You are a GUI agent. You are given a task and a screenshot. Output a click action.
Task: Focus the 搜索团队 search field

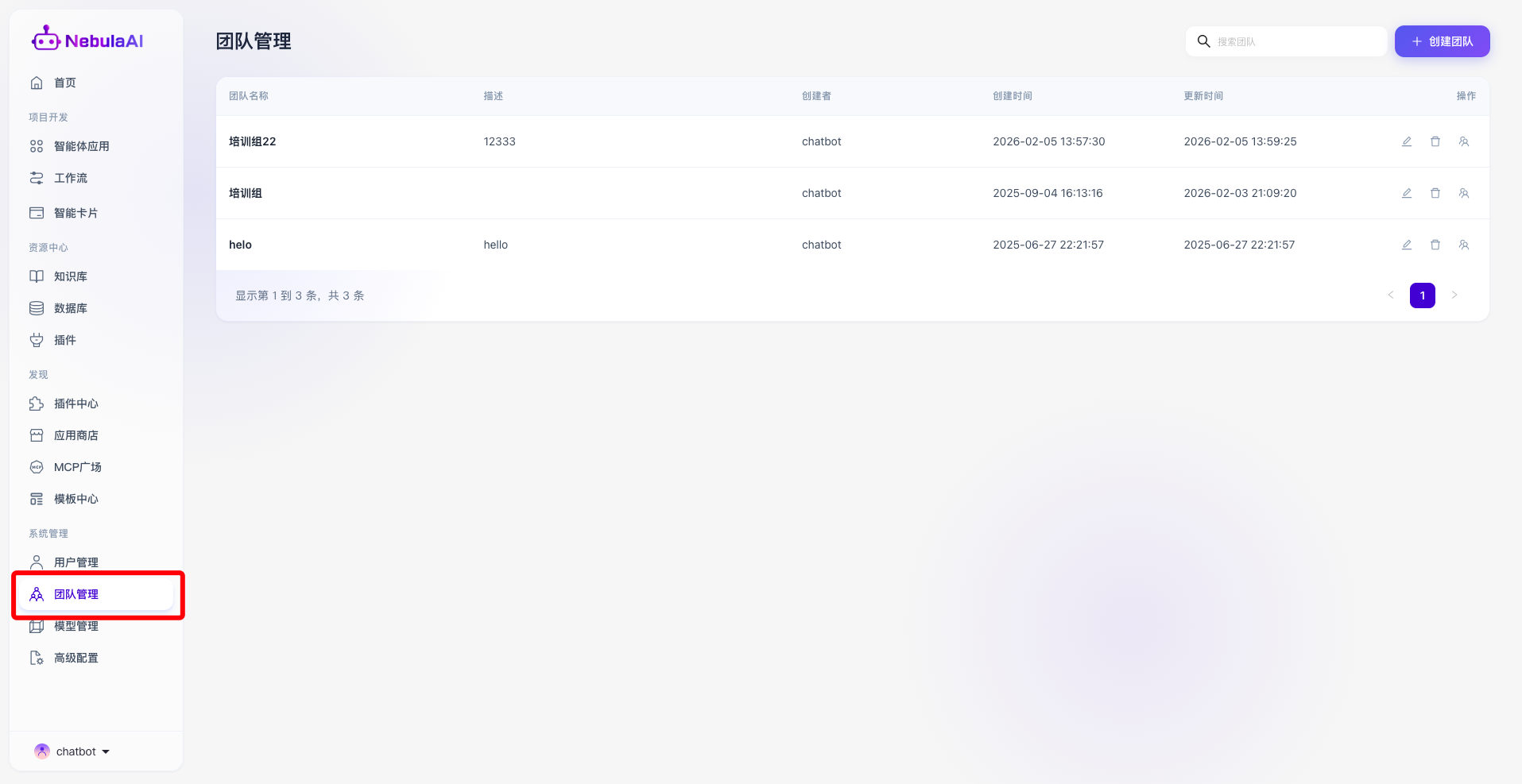tap(1295, 41)
